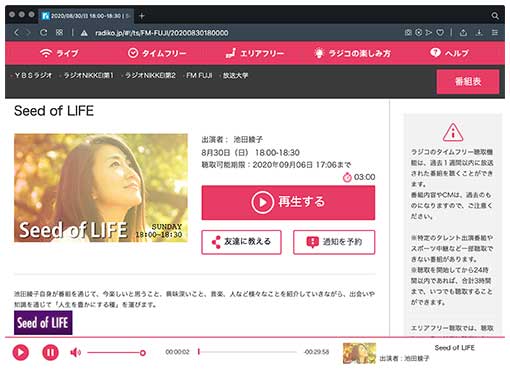Select the YBSラジオ station link
This screenshot has height=372, width=510.
(x=33, y=75)
